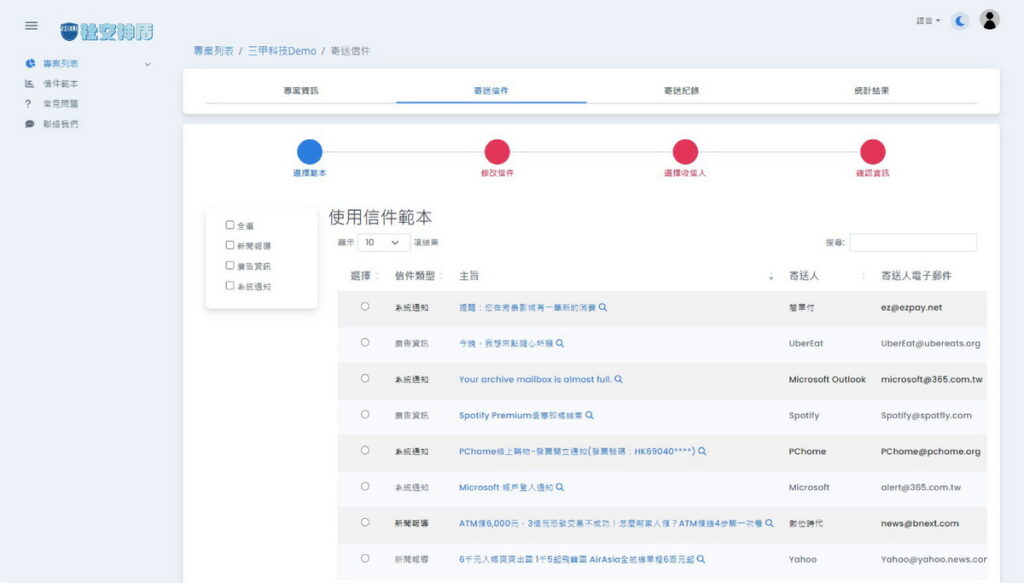Screen dimensions: 1024x583
Task: Preview the archive mailbox email with magnifier
Action: tap(618, 379)
